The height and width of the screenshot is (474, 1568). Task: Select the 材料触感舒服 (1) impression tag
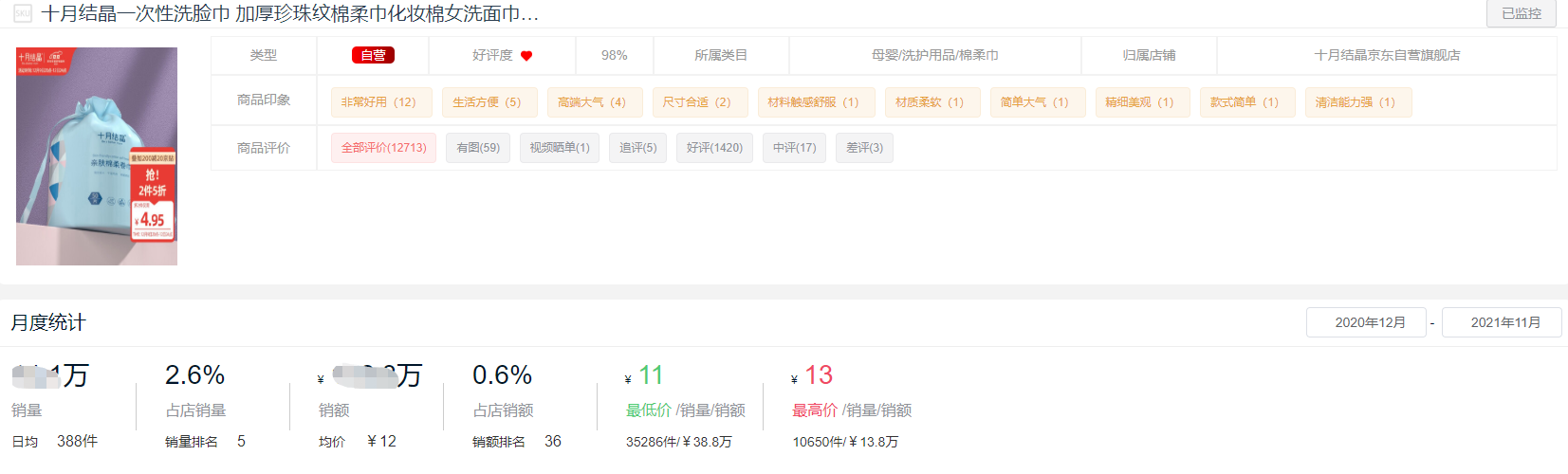[x=815, y=102]
